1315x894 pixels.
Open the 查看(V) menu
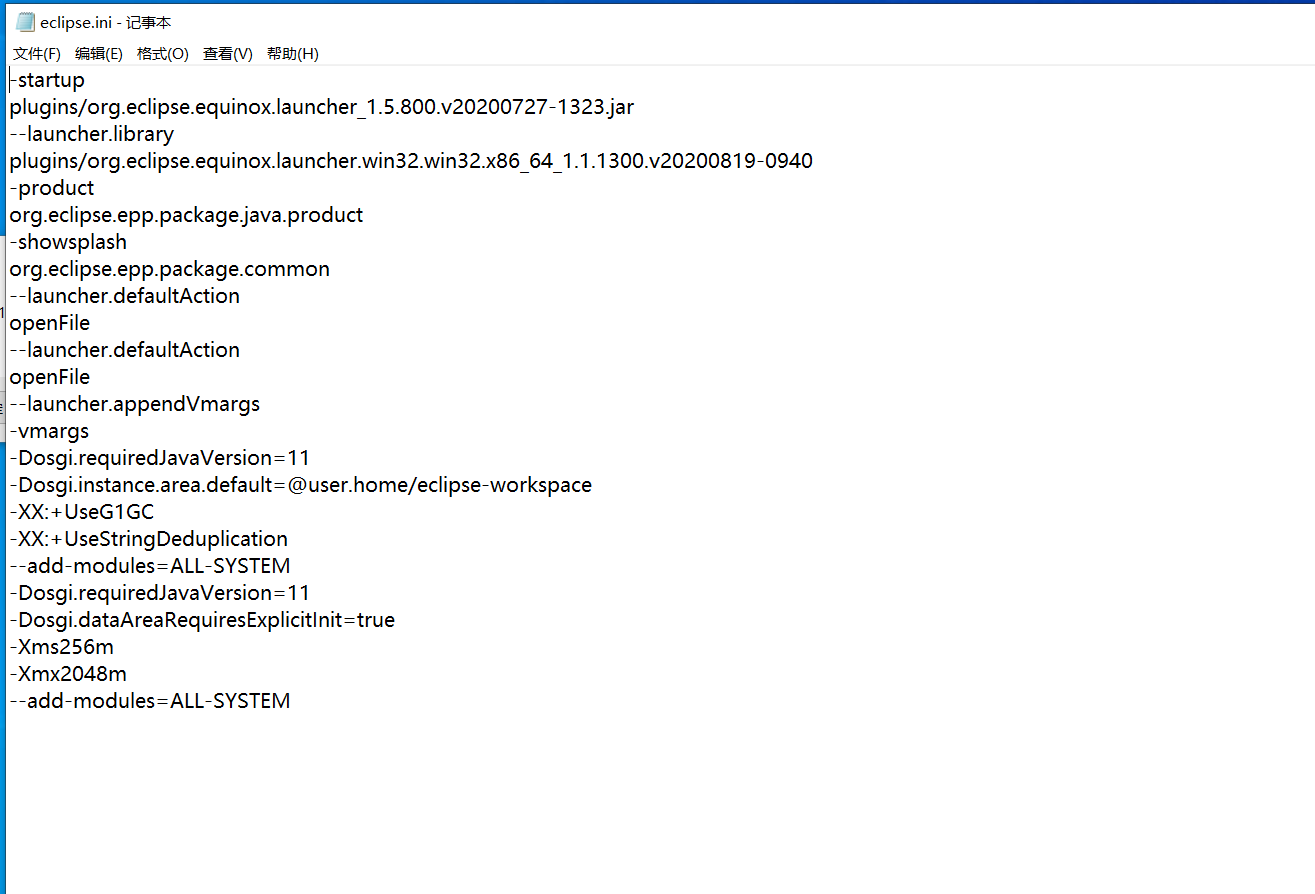pos(228,54)
